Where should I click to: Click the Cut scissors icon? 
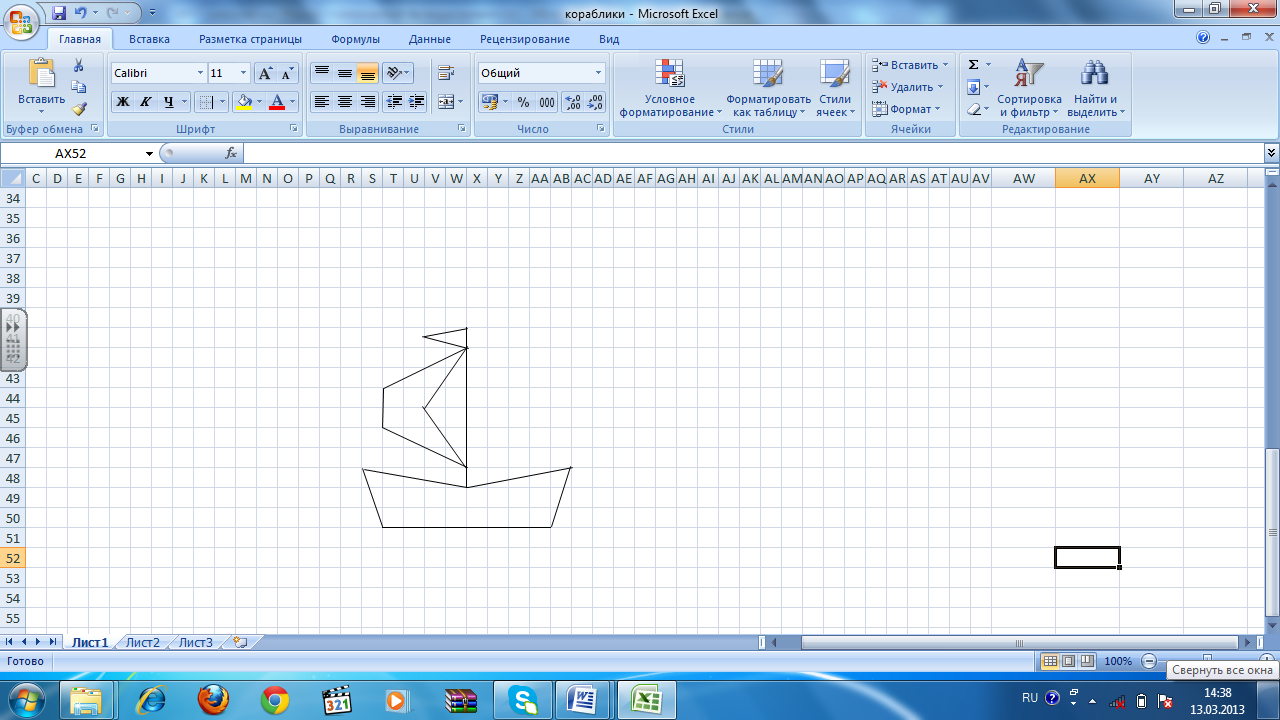point(79,65)
